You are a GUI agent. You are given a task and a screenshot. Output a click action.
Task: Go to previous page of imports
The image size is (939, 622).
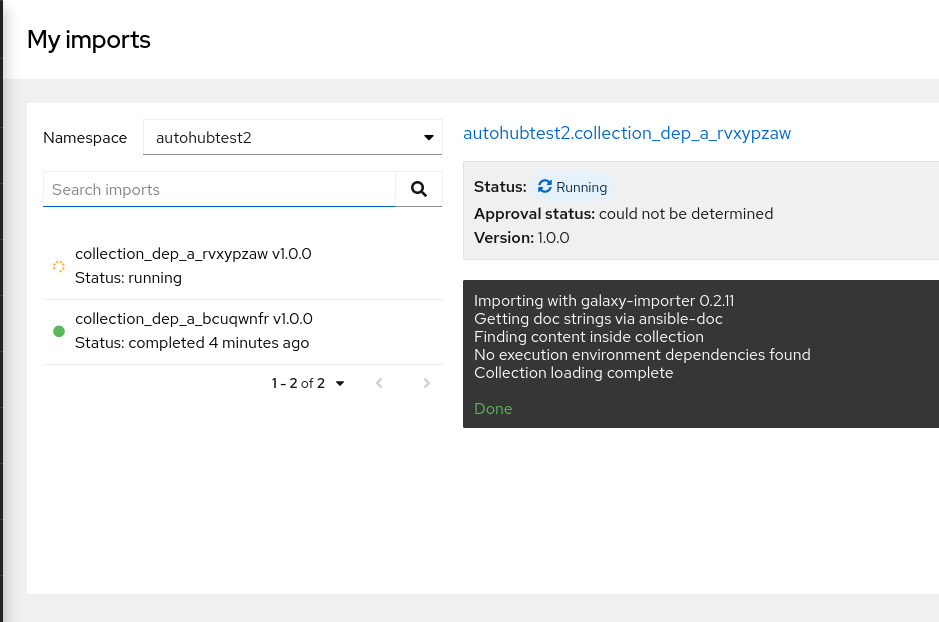[379, 383]
